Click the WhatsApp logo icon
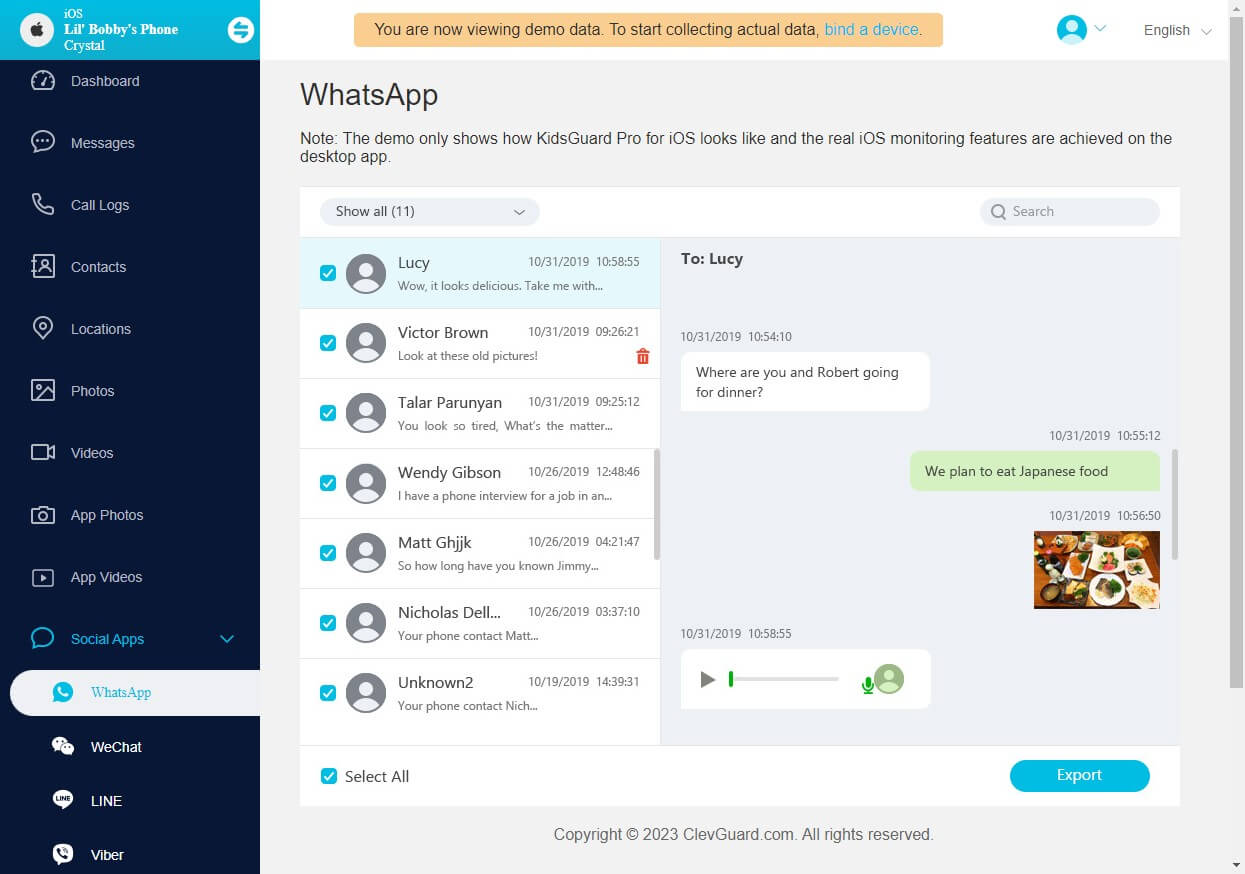This screenshot has height=874, width=1245. (63, 692)
